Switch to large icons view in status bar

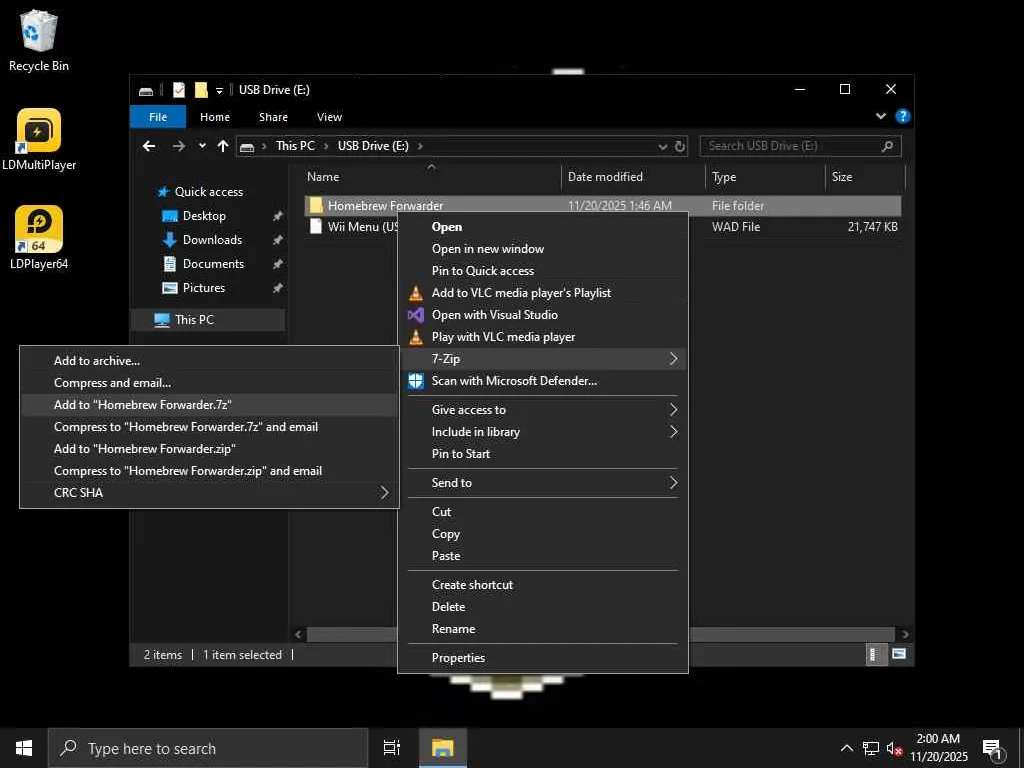899,654
